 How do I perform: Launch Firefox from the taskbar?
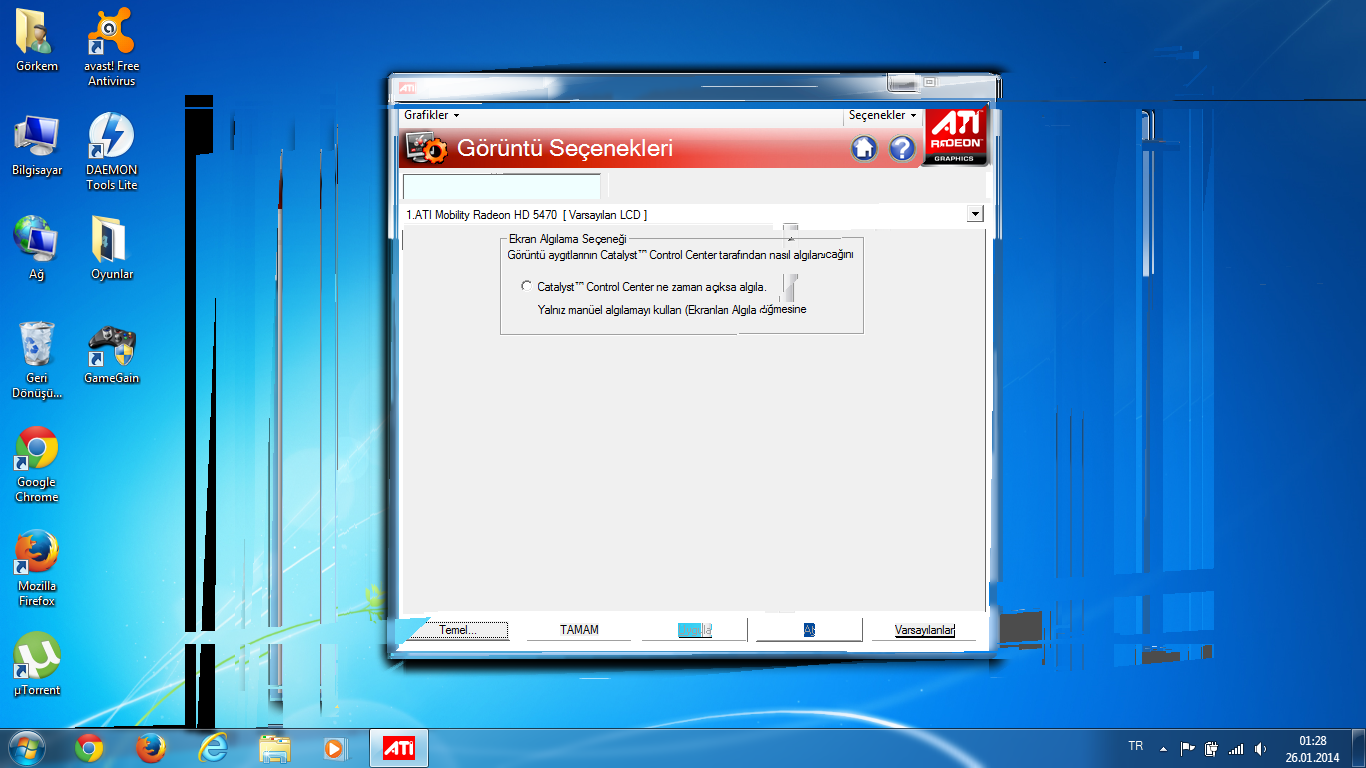150,747
